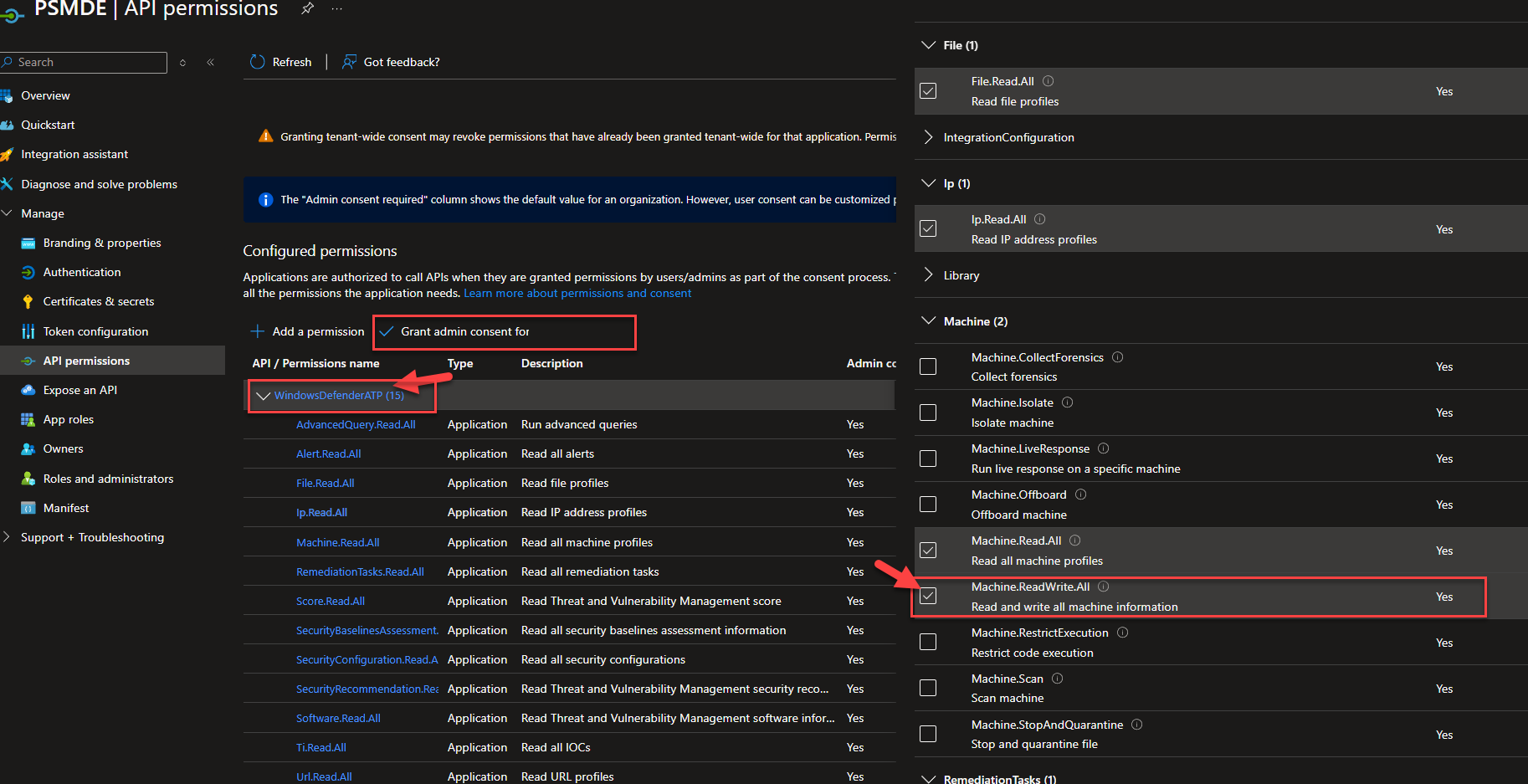This screenshot has height=784, width=1528.
Task: Open the Score.Read.All permission link
Action: (x=331, y=602)
